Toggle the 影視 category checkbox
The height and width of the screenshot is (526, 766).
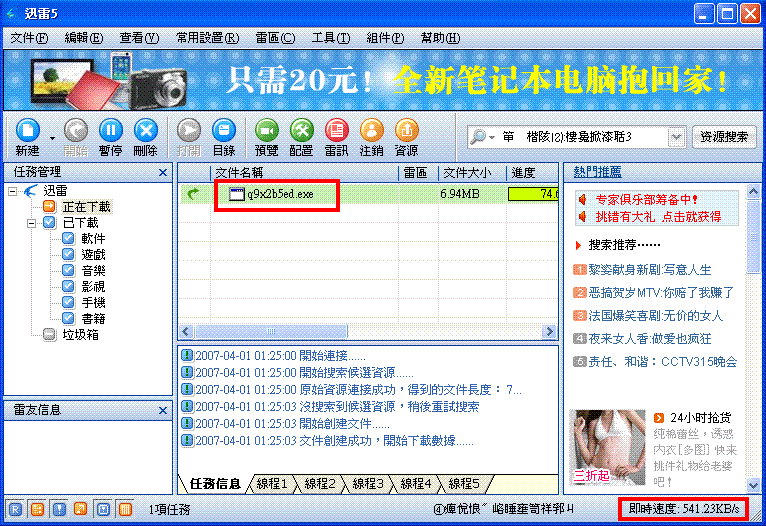(x=68, y=286)
